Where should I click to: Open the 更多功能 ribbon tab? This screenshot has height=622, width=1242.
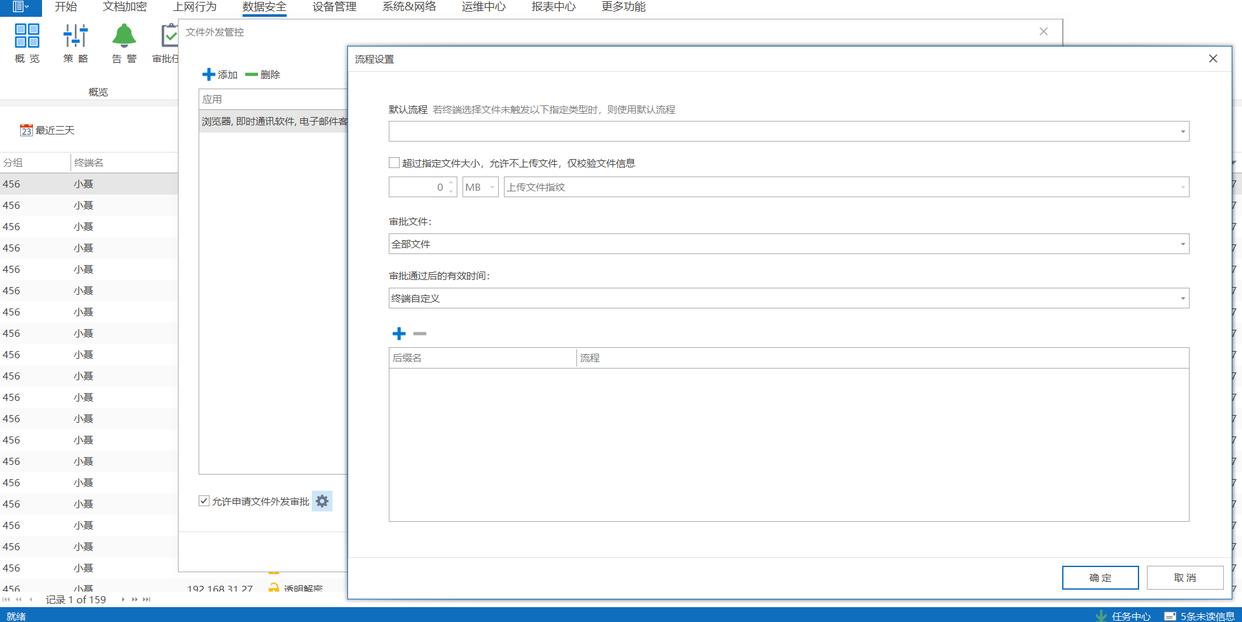[623, 7]
